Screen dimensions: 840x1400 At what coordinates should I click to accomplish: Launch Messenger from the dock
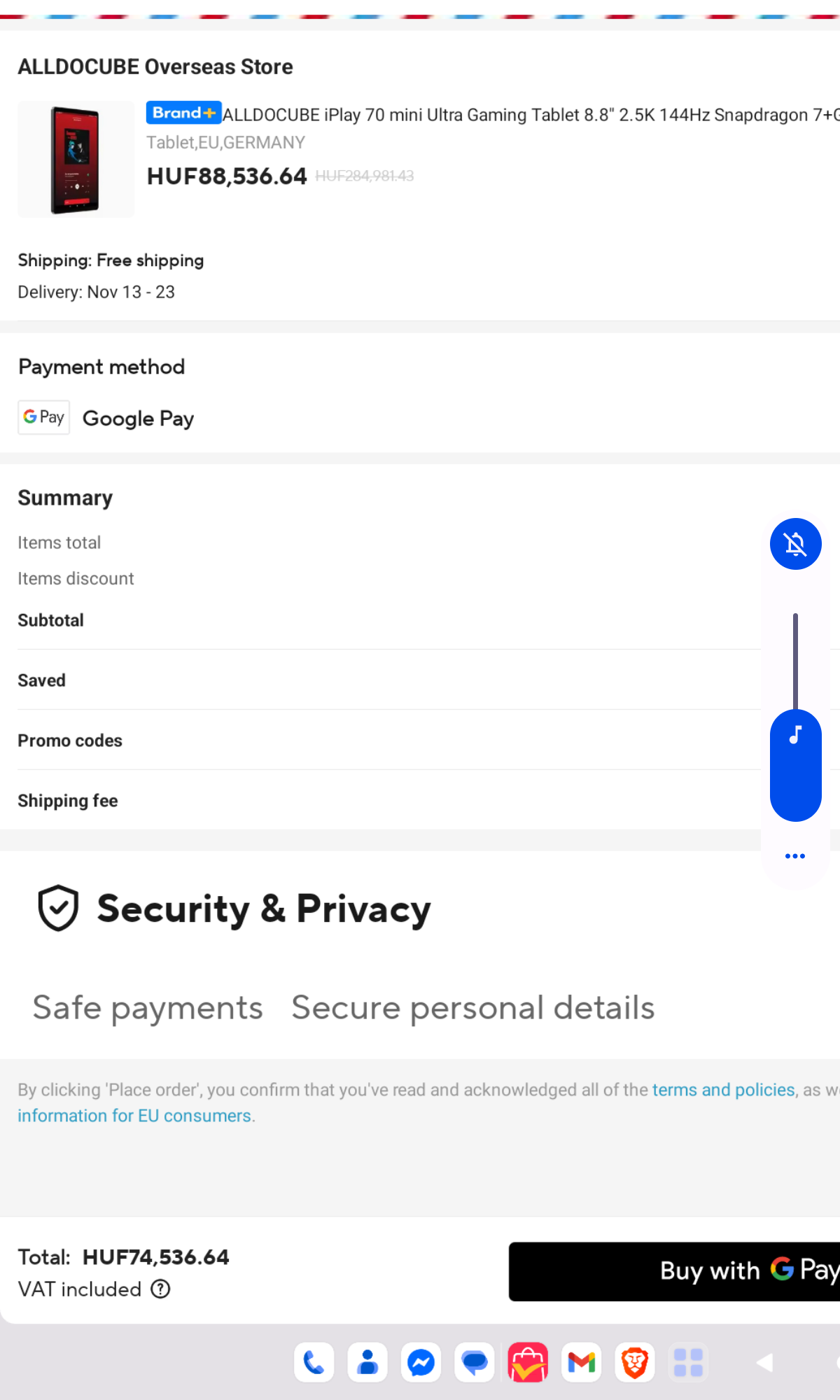click(421, 1362)
